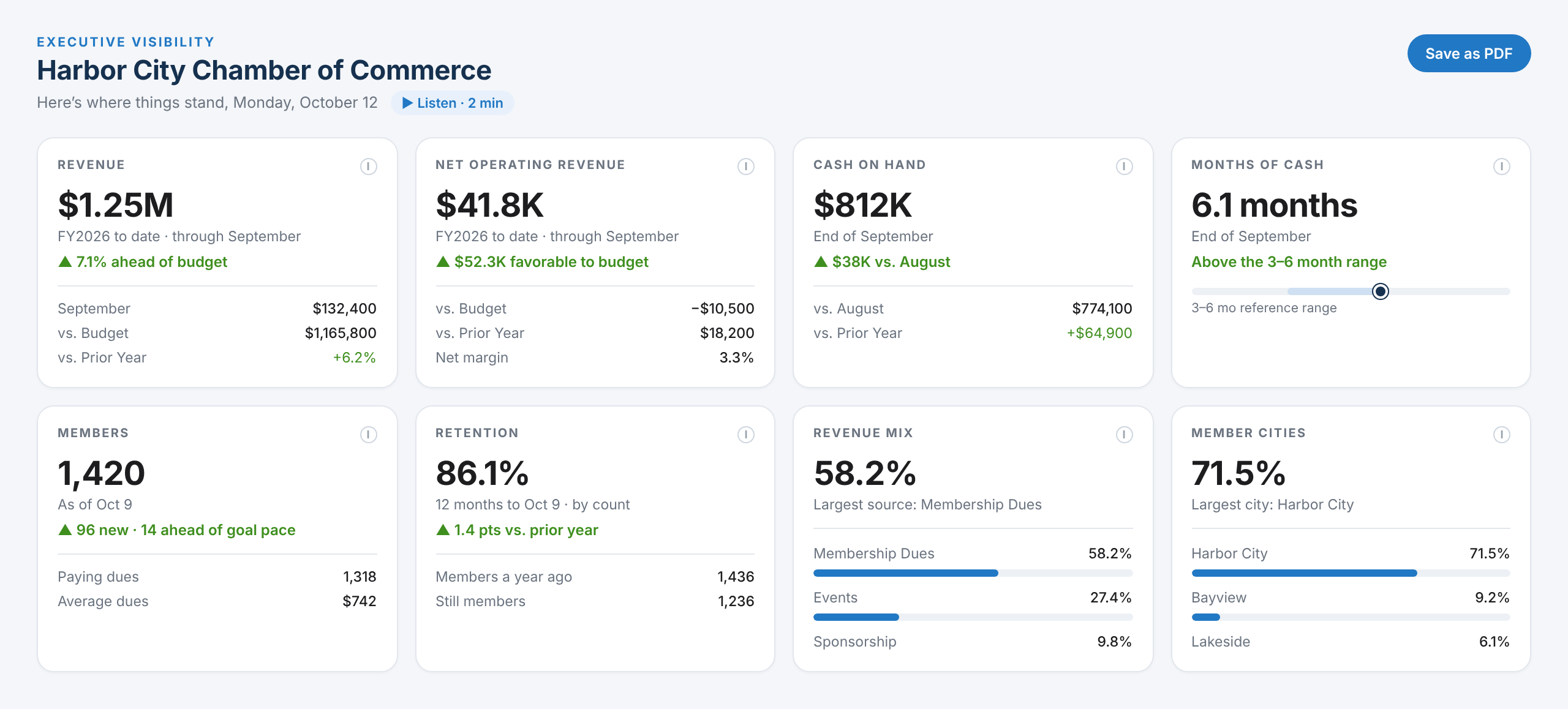Click 'Above the 3–6 month range' status
This screenshot has width=1568, height=709.
(x=1289, y=262)
